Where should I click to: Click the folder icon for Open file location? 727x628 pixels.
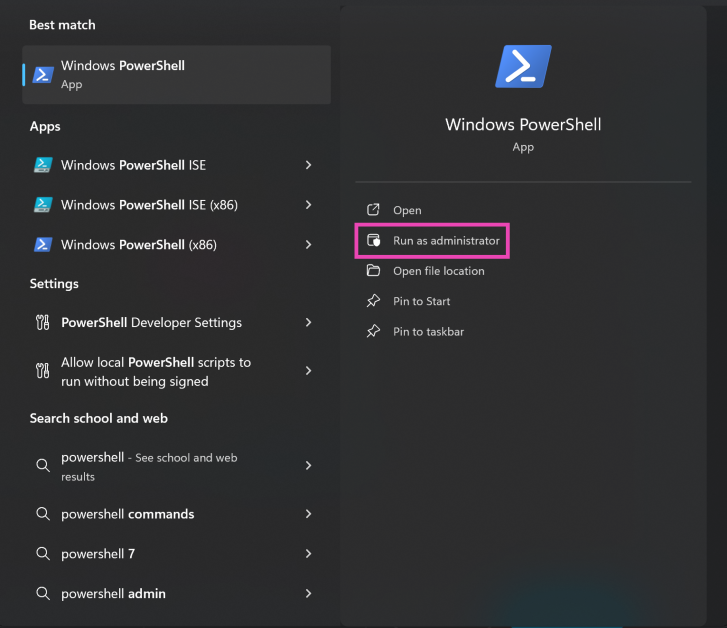click(x=373, y=271)
